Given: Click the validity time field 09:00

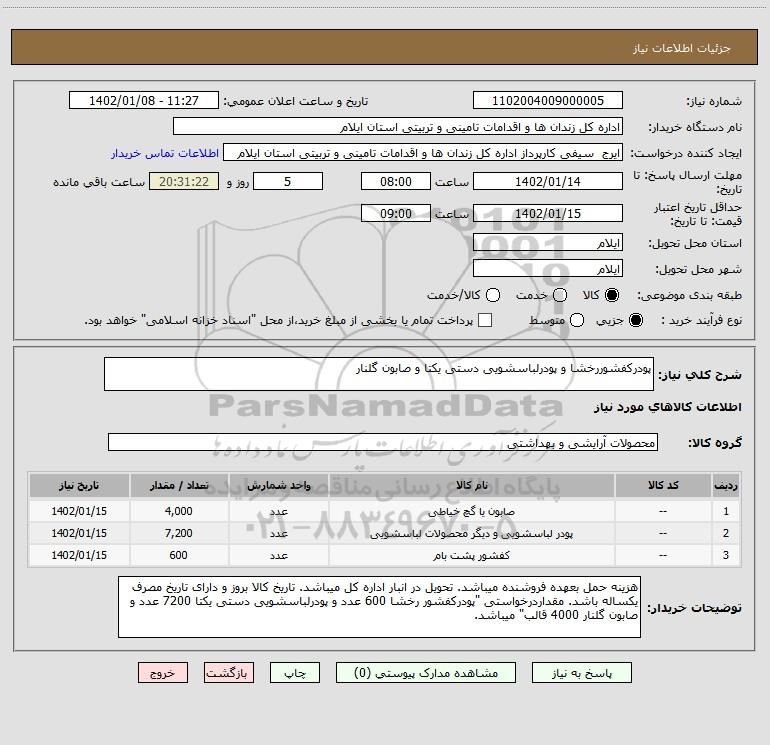Looking at the screenshot, I should [x=396, y=213].
